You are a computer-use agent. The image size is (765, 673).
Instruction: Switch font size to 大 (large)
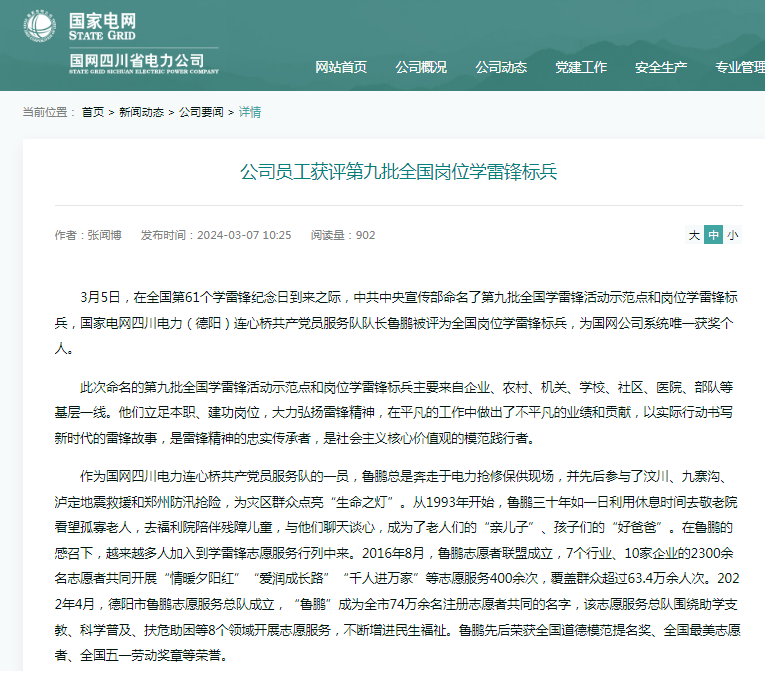point(694,235)
